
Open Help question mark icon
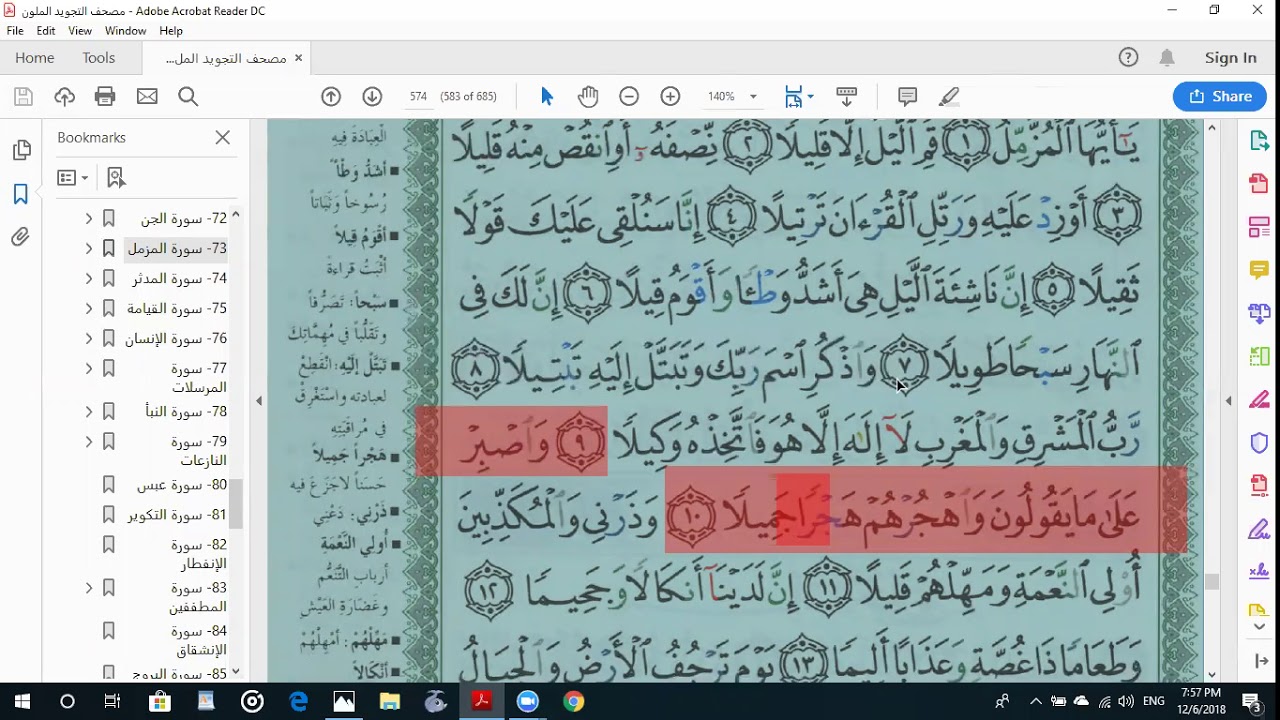coord(1128,58)
